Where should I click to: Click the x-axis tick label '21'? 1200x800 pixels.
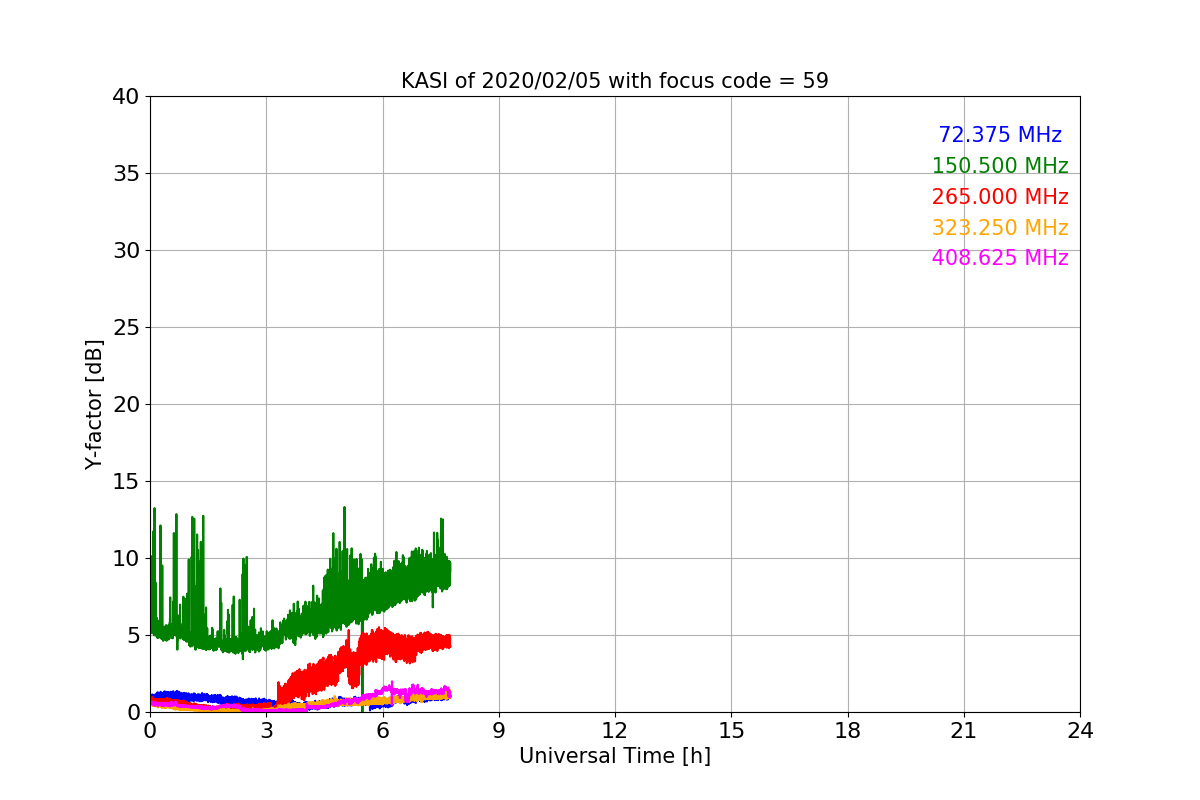click(x=964, y=731)
